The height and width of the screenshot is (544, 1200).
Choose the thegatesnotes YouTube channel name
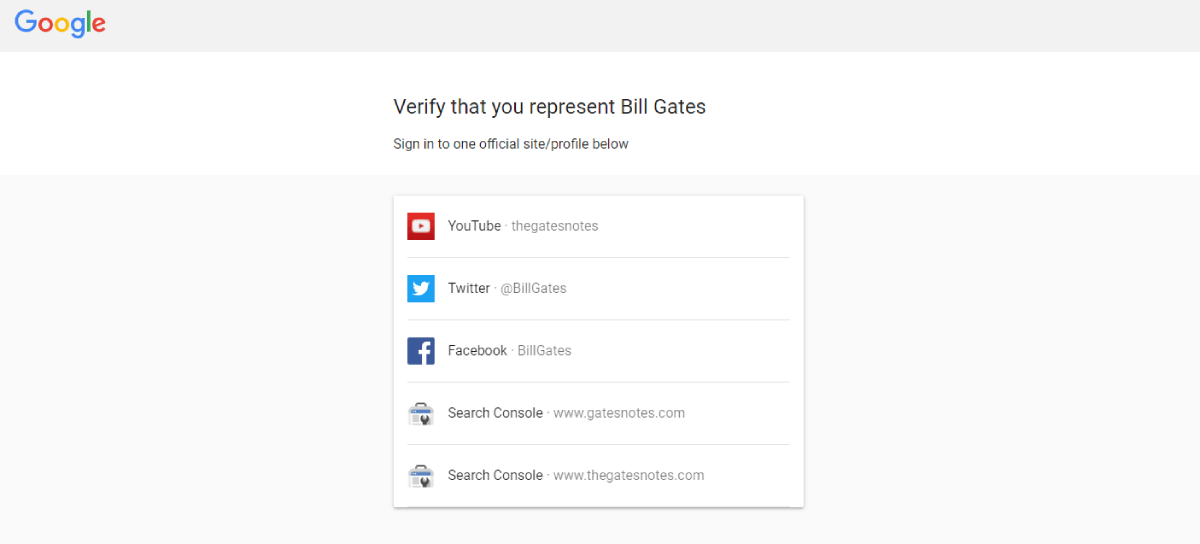[x=555, y=226]
